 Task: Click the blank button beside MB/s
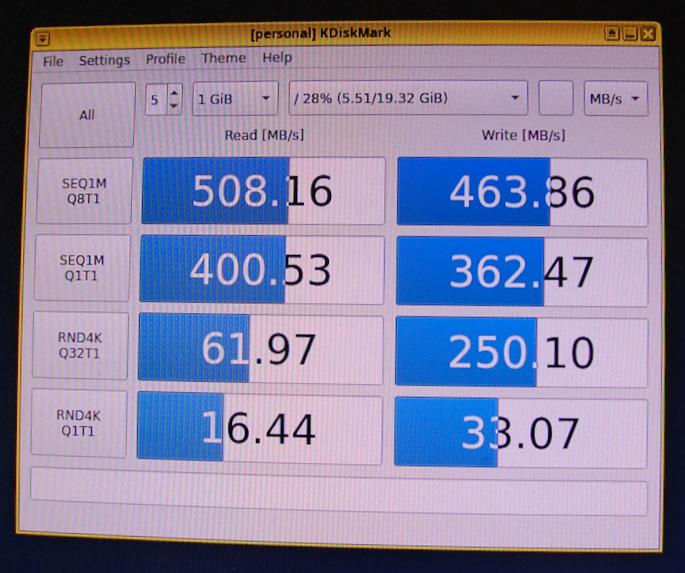point(556,98)
